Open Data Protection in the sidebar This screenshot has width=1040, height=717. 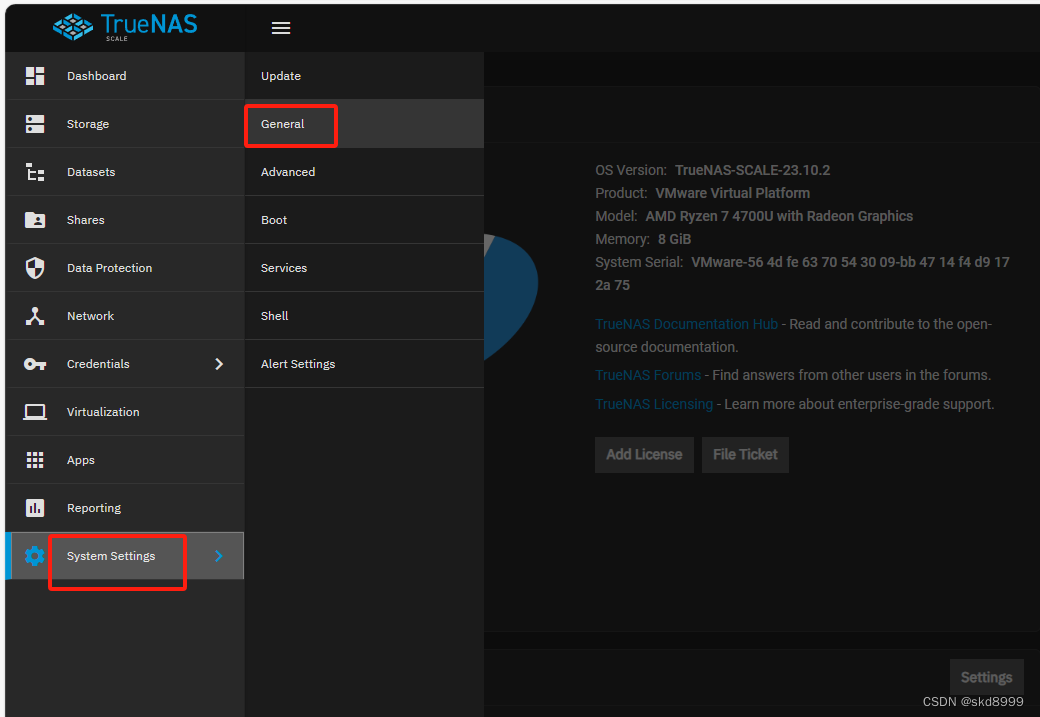[125, 268]
